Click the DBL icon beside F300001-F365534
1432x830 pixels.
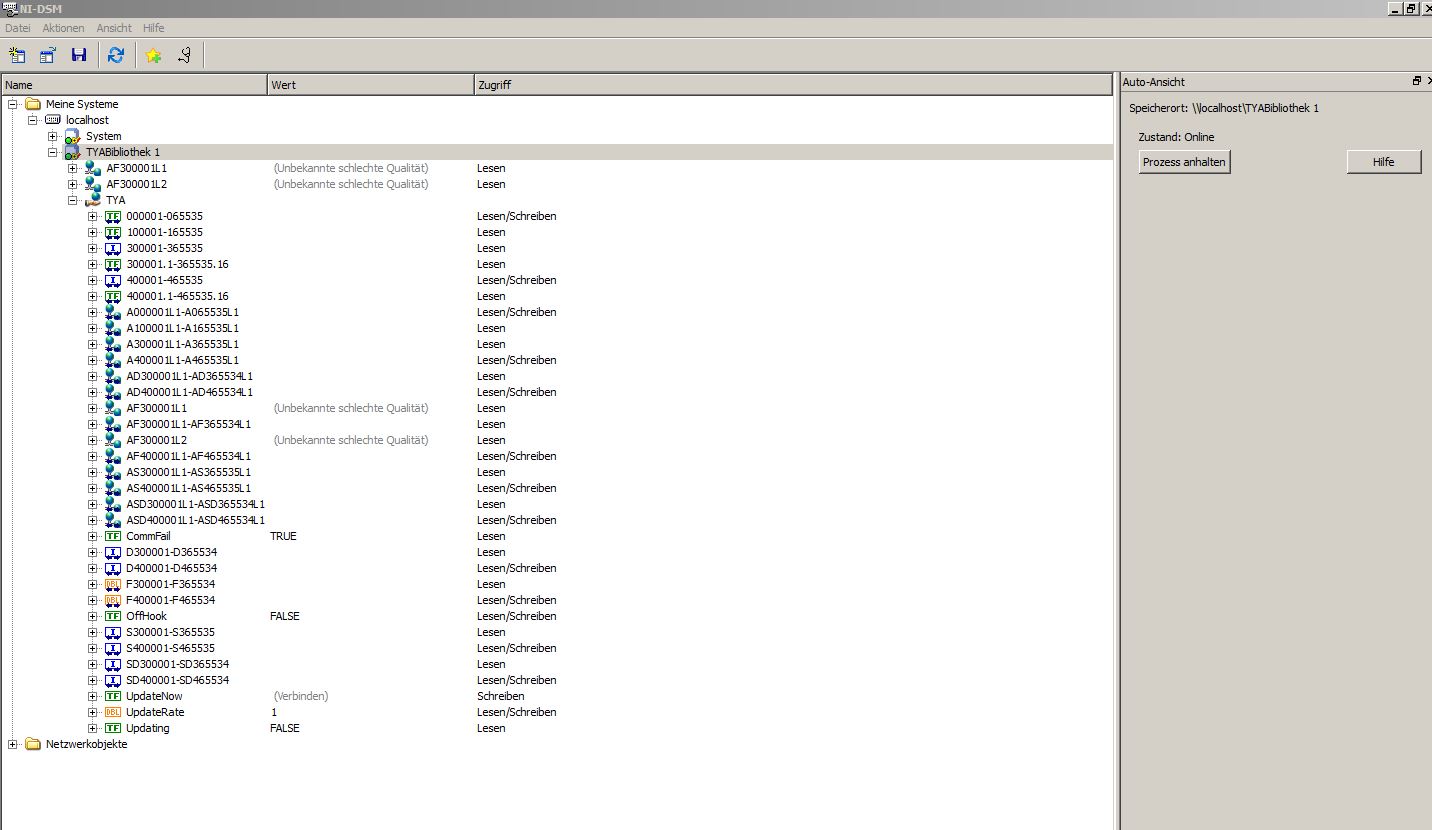click(113, 584)
